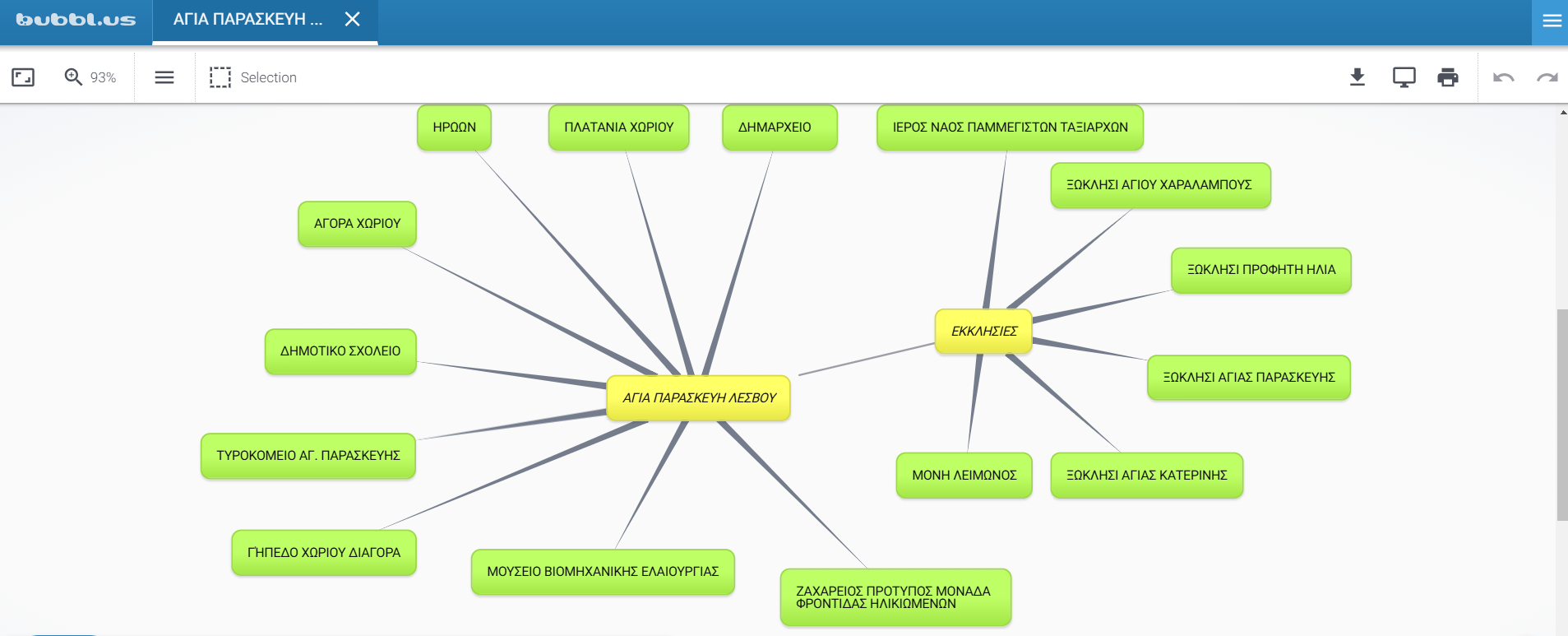The height and width of the screenshot is (636, 1568).
Task: Select the ΜΟΝΗ ΛΕΙΜΩΝΟΣ bubble
Action: coord(964,476)
